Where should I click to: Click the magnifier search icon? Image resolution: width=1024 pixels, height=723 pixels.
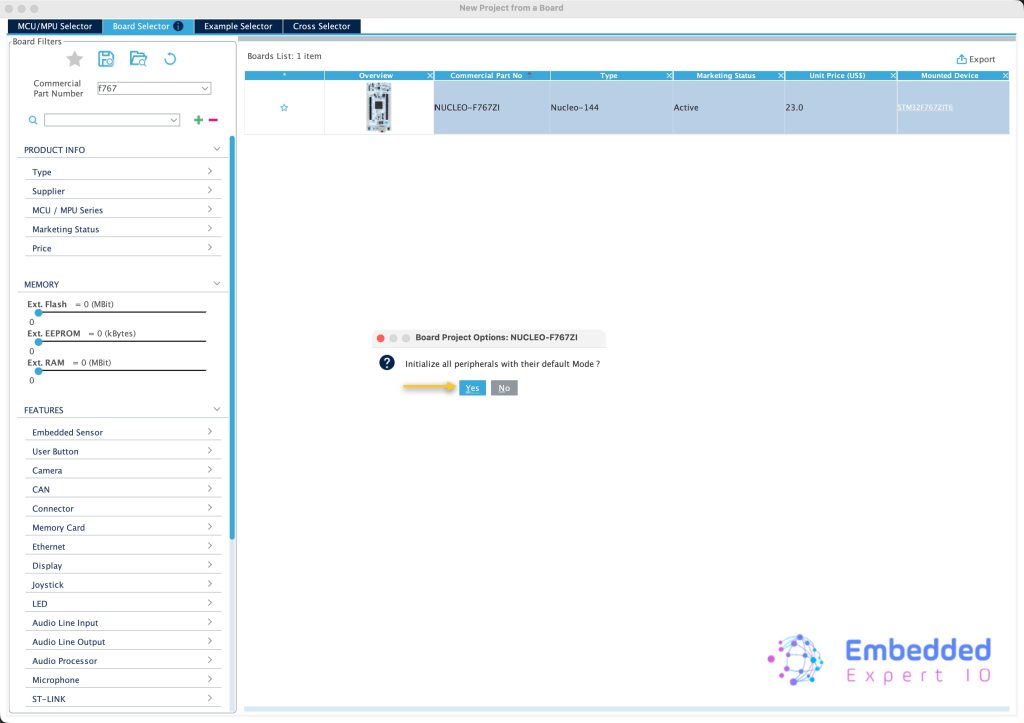click(32, 120)
